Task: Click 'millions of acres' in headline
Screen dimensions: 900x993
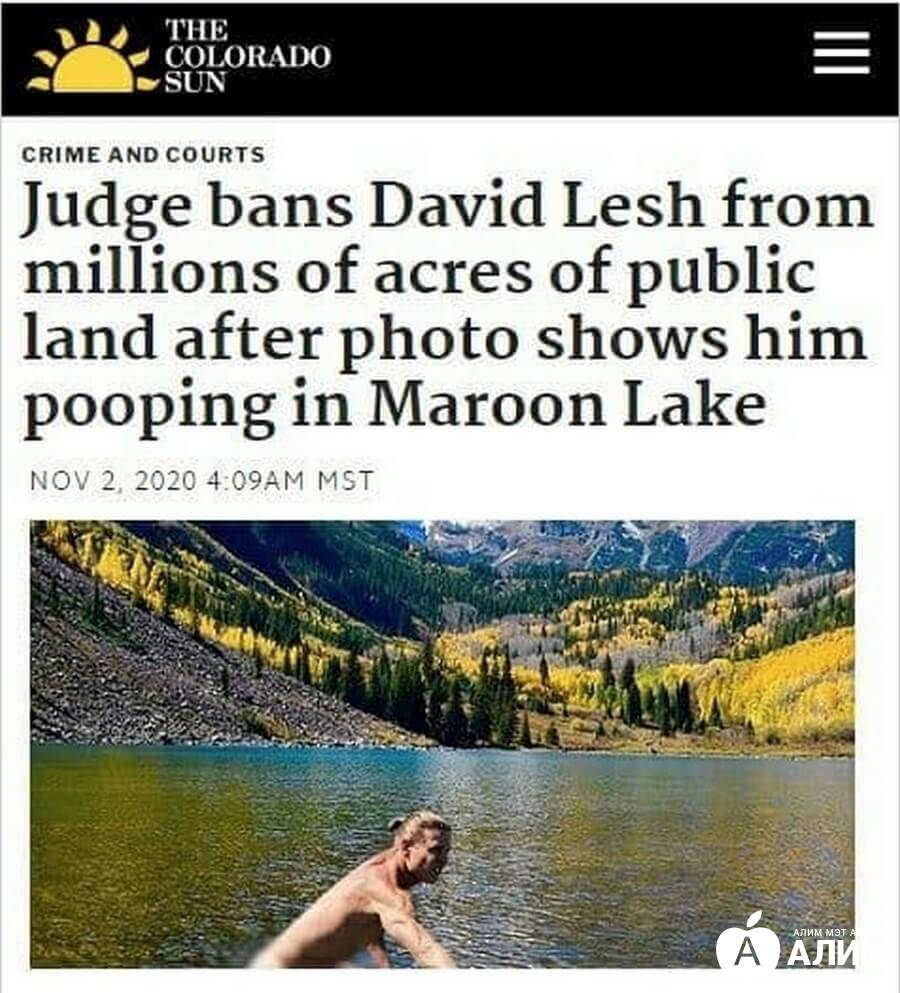Action: click(279, 272)
